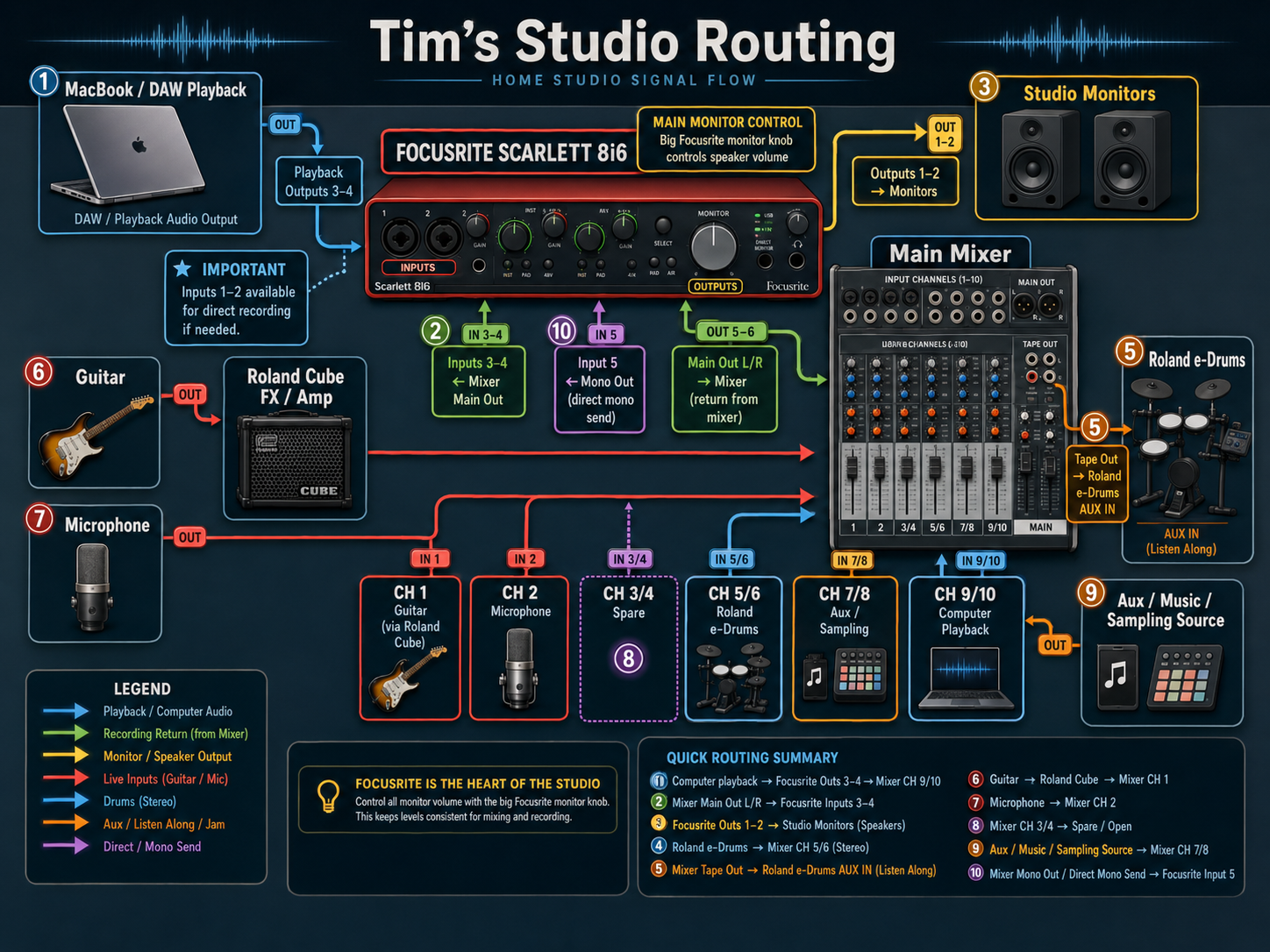Select the Input 5 Mono Out box
This screenshot has height=952, width=1270.
pyautogui.click(x=600, y=390)
